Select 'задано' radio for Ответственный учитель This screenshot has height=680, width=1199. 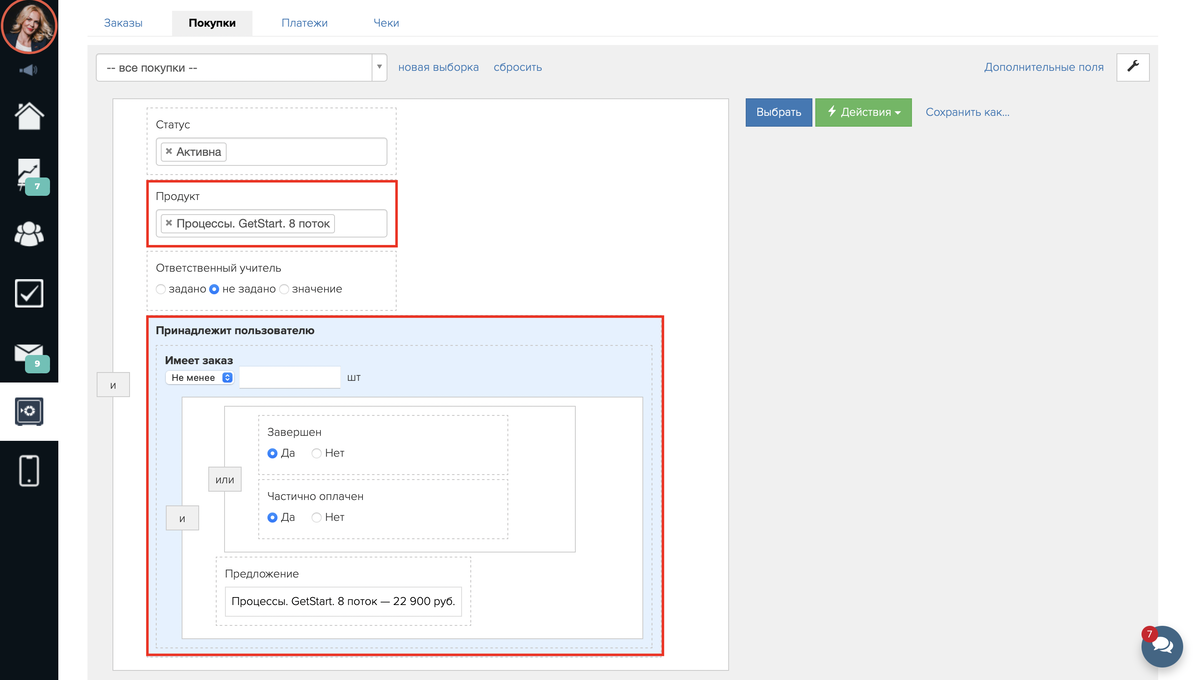[x=161, y=289]
